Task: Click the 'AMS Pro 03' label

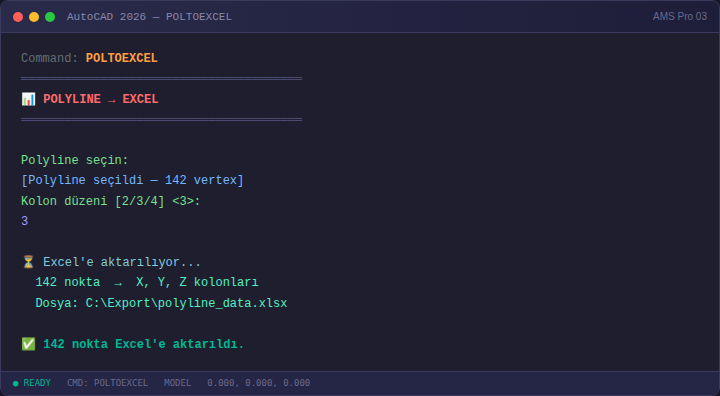Action: pyautogui.click(x=680, y=17)
